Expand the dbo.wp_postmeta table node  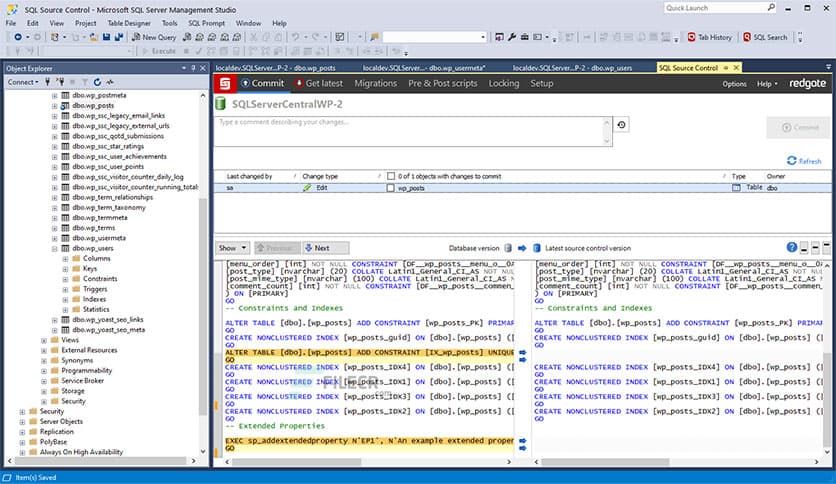coord(54,95)
